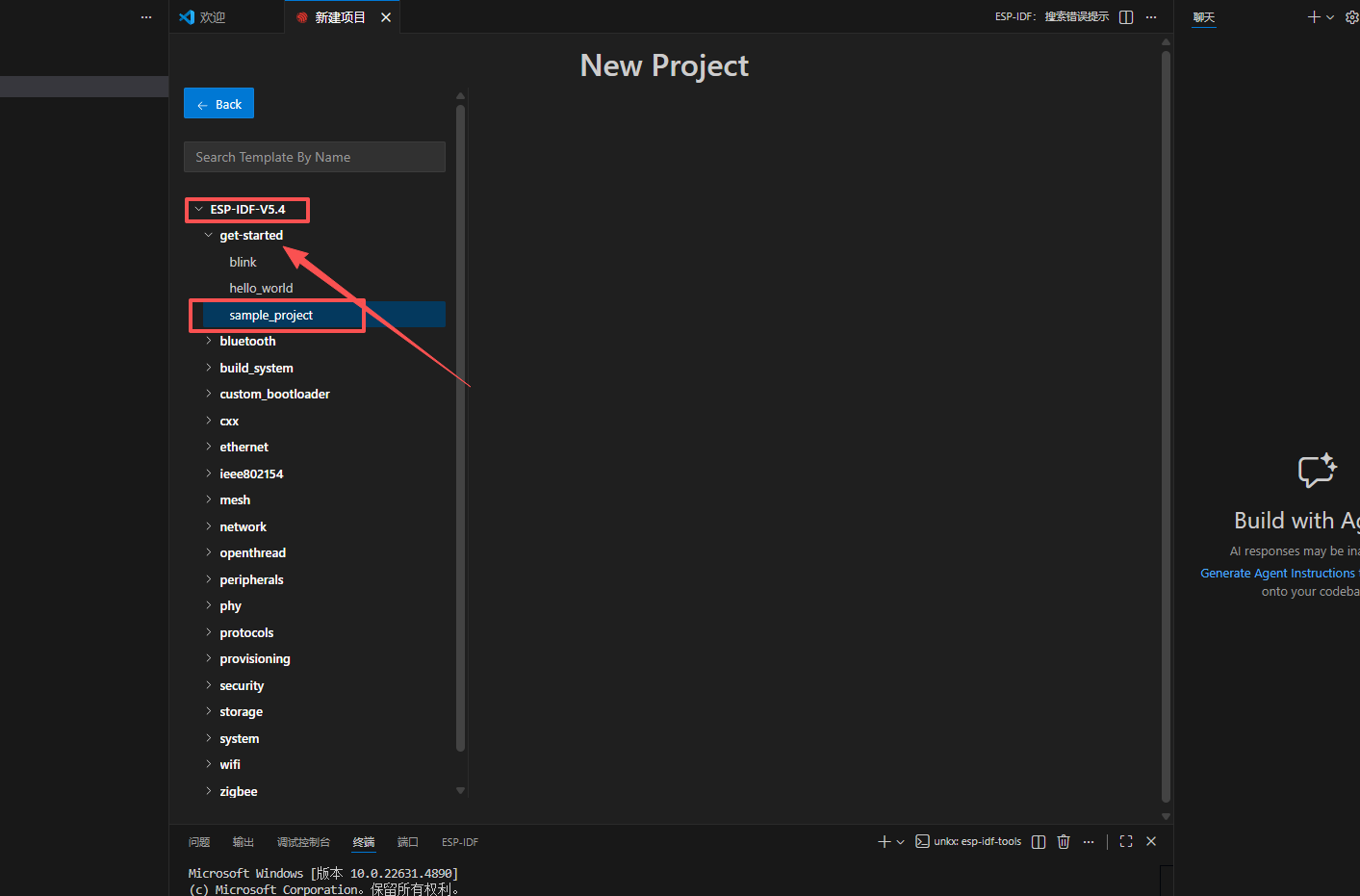Click ESP-IDF 搜索错误提示 action in editor title
Viewport: 1360px width, 896px height.
[x=1052, y=17]
